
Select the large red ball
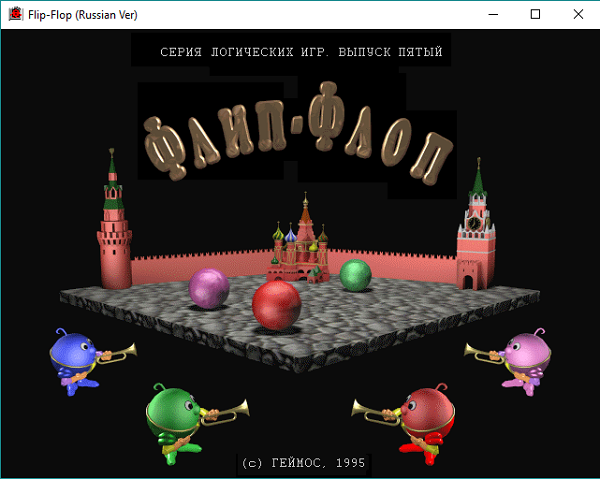pyautogui.click(x=277, y=305)
